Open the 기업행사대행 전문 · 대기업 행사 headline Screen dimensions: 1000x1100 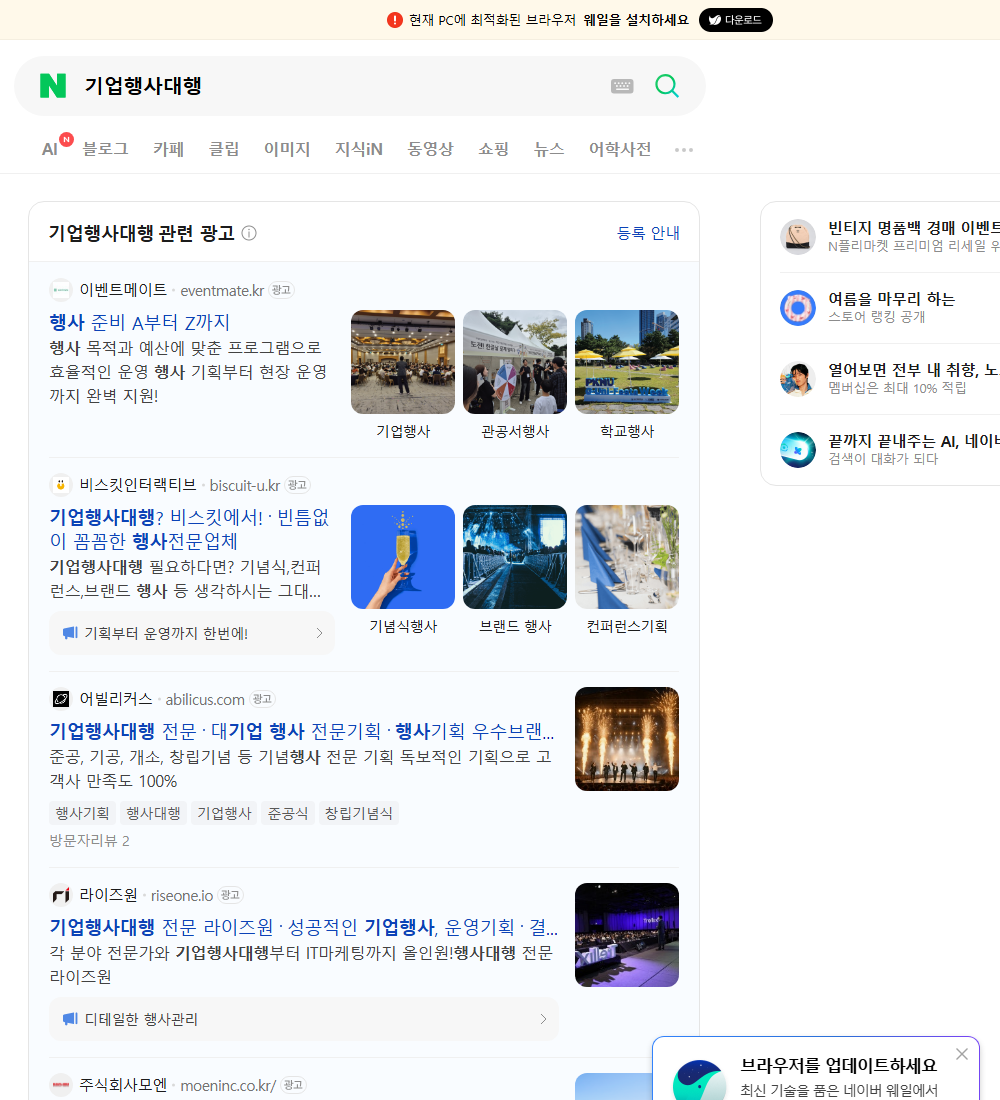pyautogui.click(x=302, y=731)
